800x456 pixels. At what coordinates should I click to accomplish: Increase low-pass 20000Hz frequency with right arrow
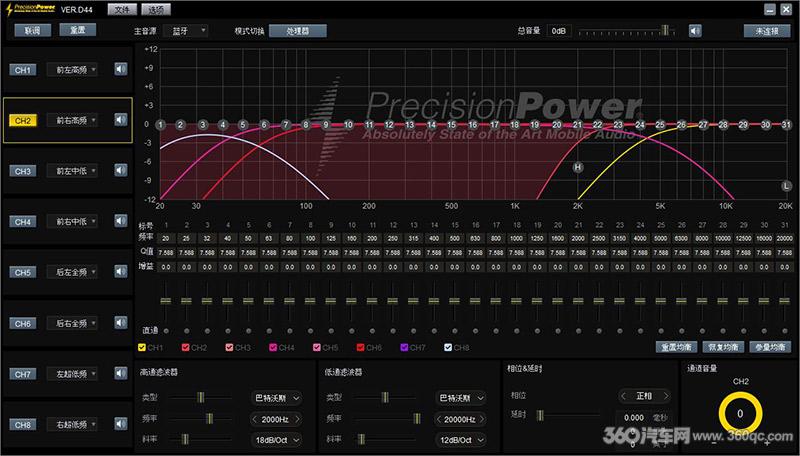click(482, 419)
